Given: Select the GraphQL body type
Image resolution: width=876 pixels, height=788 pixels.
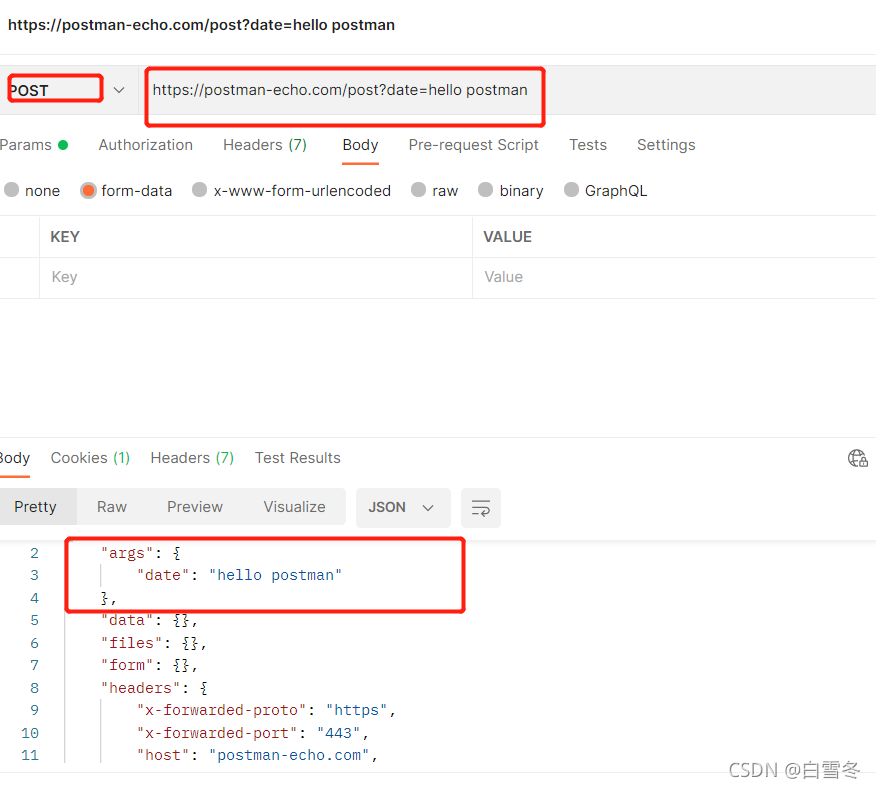Looking at the screenshot, I should point(606,191).
